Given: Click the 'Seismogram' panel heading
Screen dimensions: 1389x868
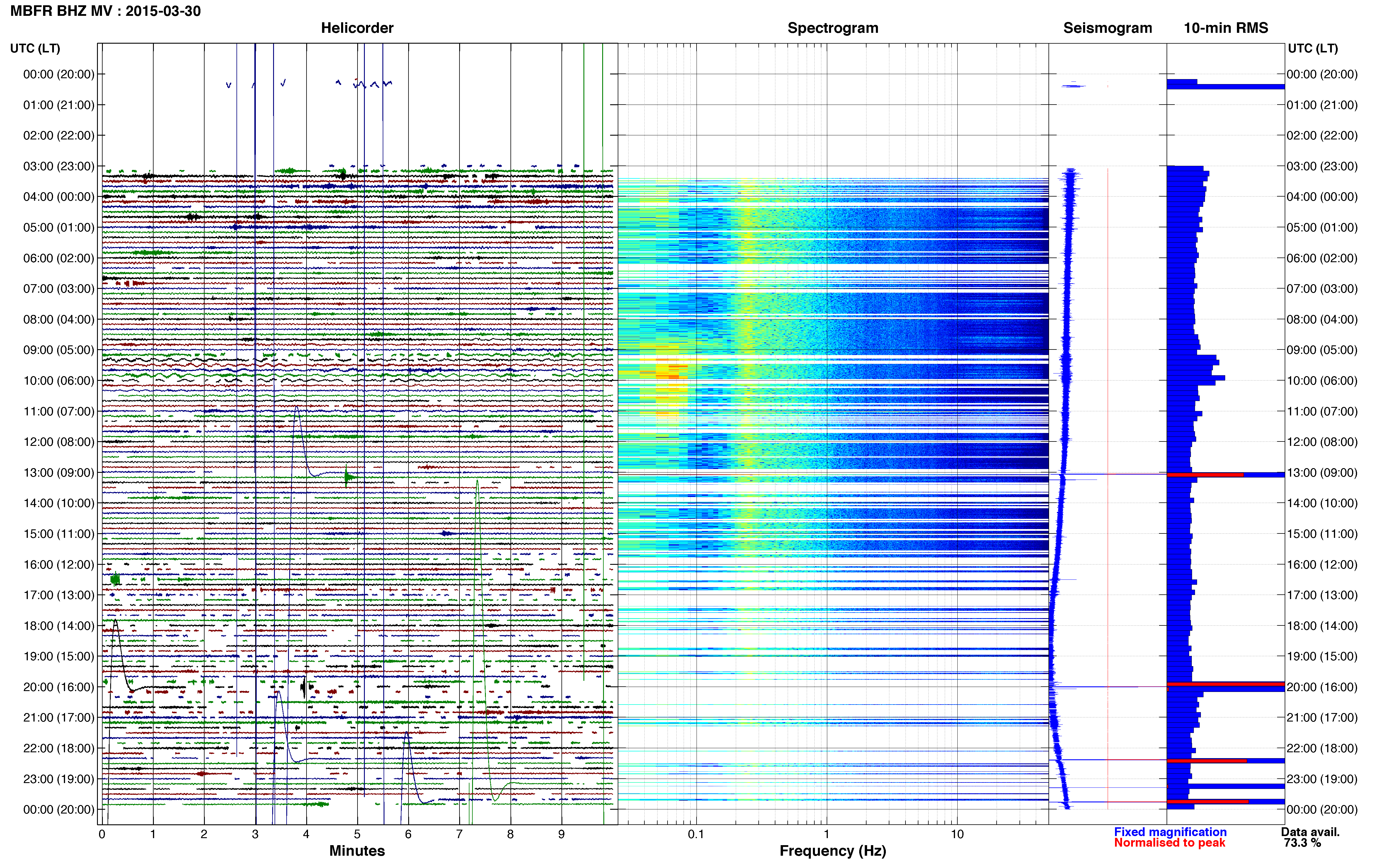Looking at the screenshot, I should tap(1107, 28).
